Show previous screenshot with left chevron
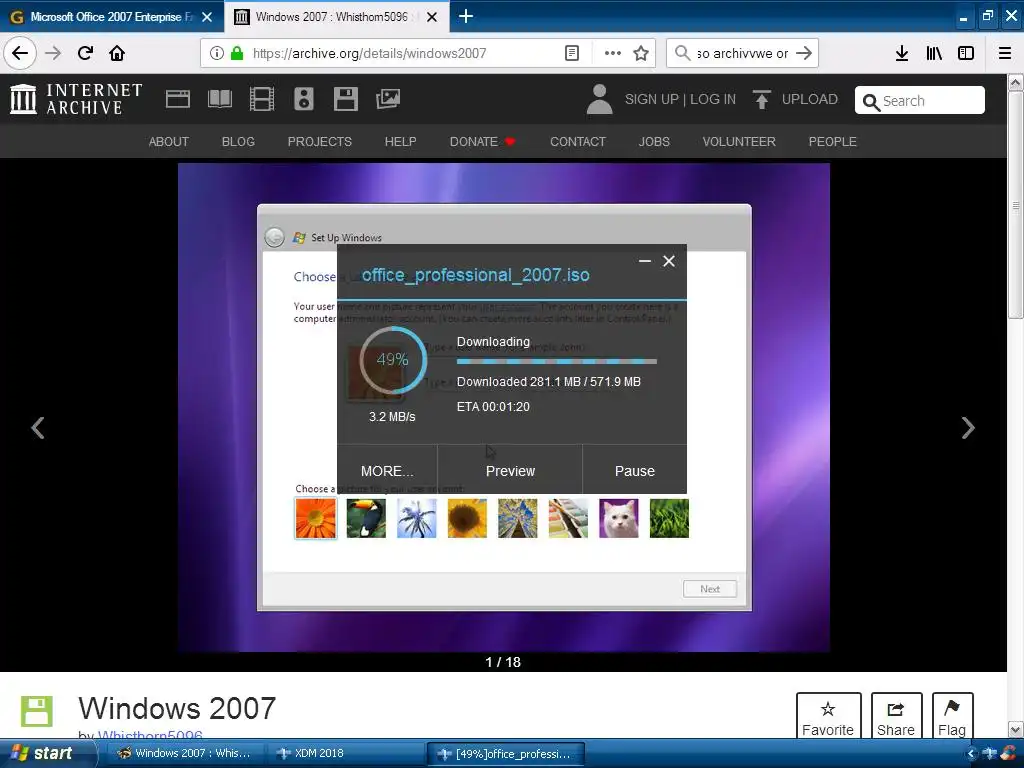Image resolution: width=1024 pixels, height=768 pixels. pos(38,428)
